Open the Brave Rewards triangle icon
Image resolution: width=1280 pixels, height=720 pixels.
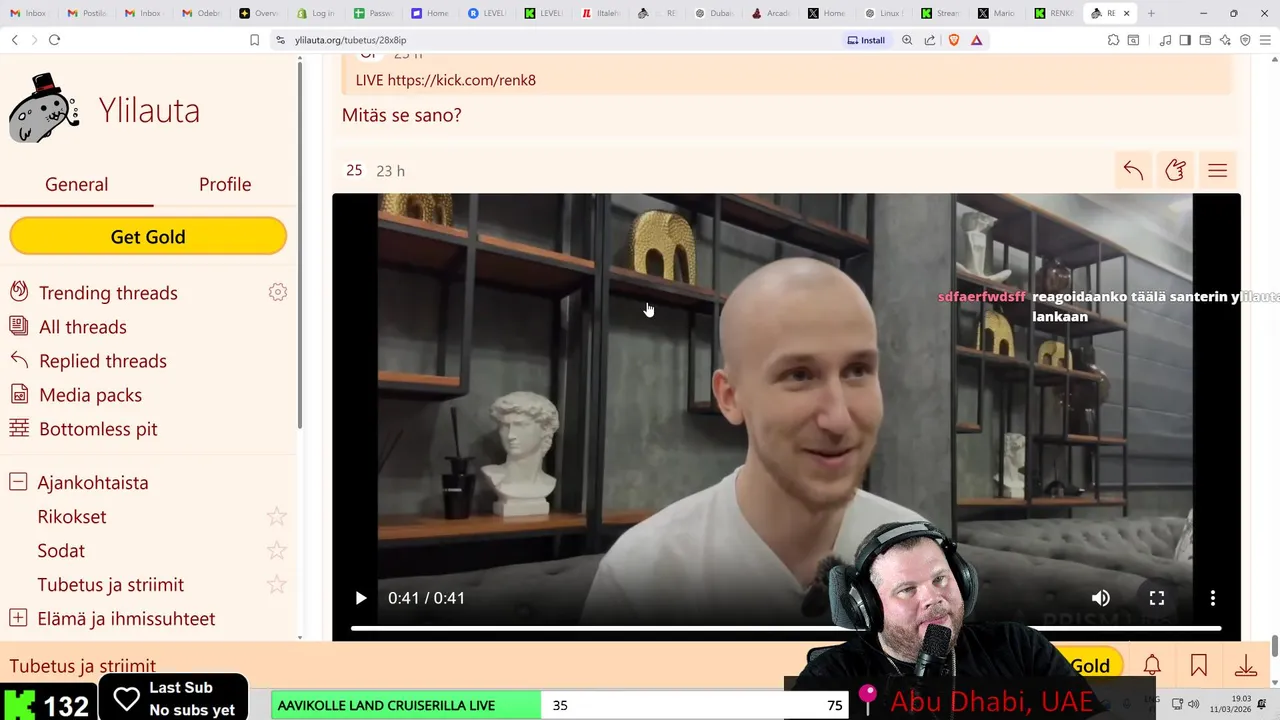point(976,40)
